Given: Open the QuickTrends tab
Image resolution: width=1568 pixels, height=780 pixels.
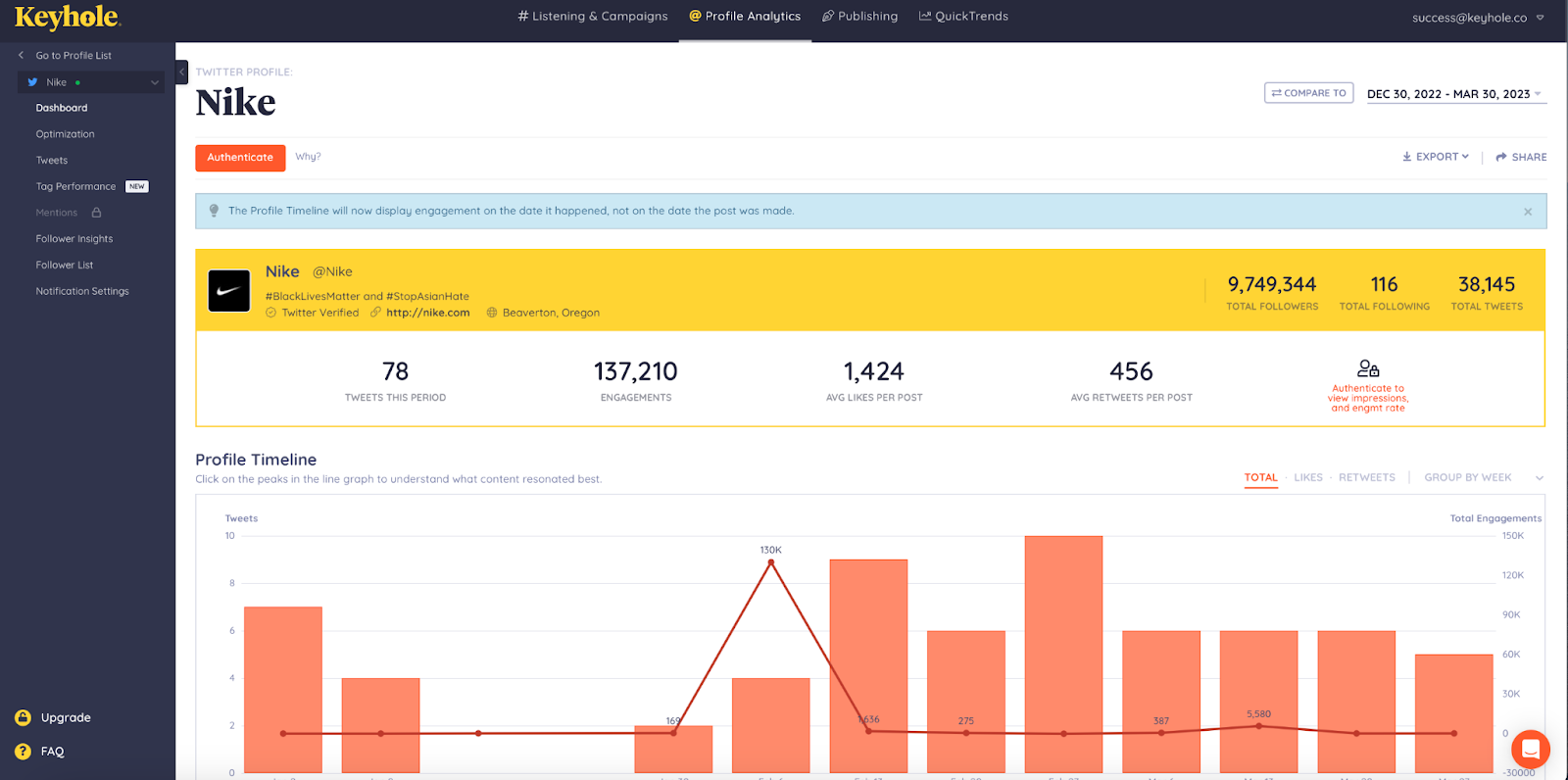Looking at the screenshot, I should pyautogui.click(x=963, y=17).
